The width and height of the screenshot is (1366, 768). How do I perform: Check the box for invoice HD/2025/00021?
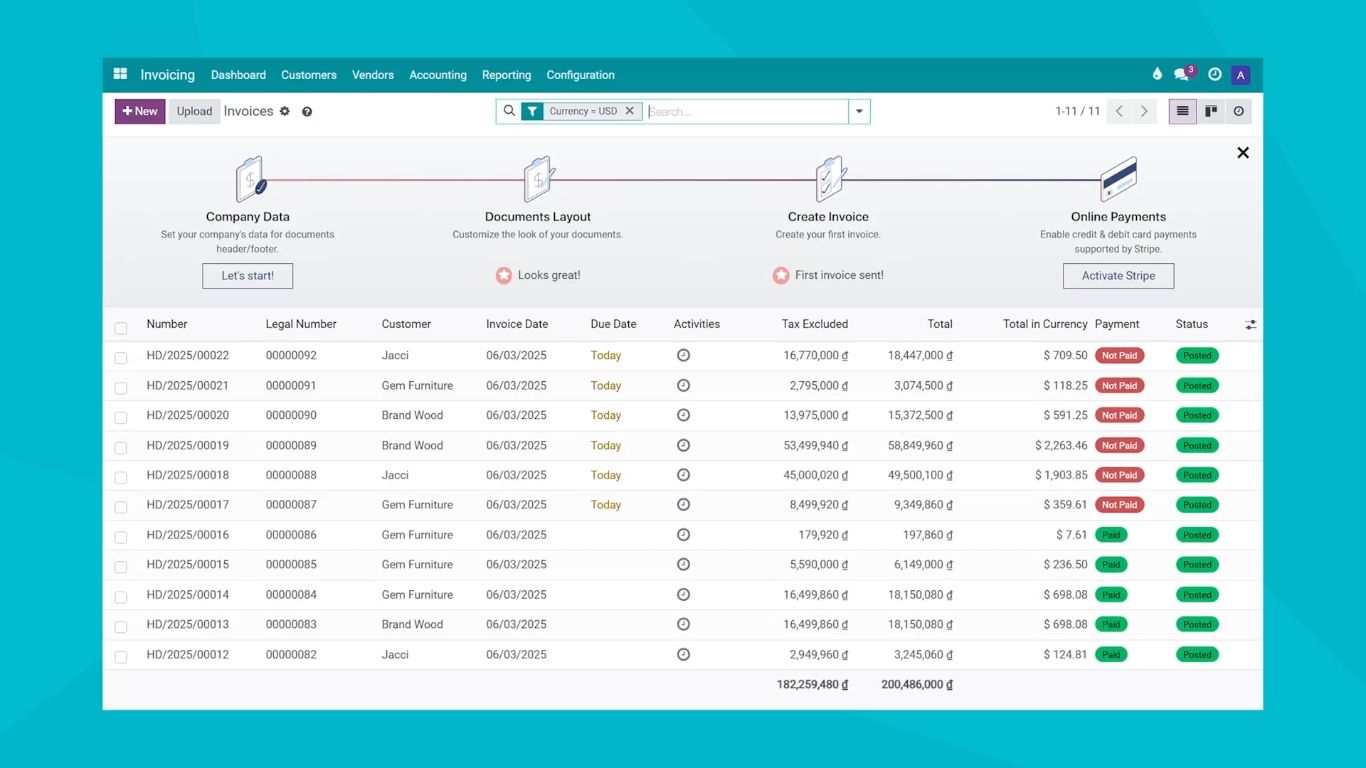click(121, 388)
